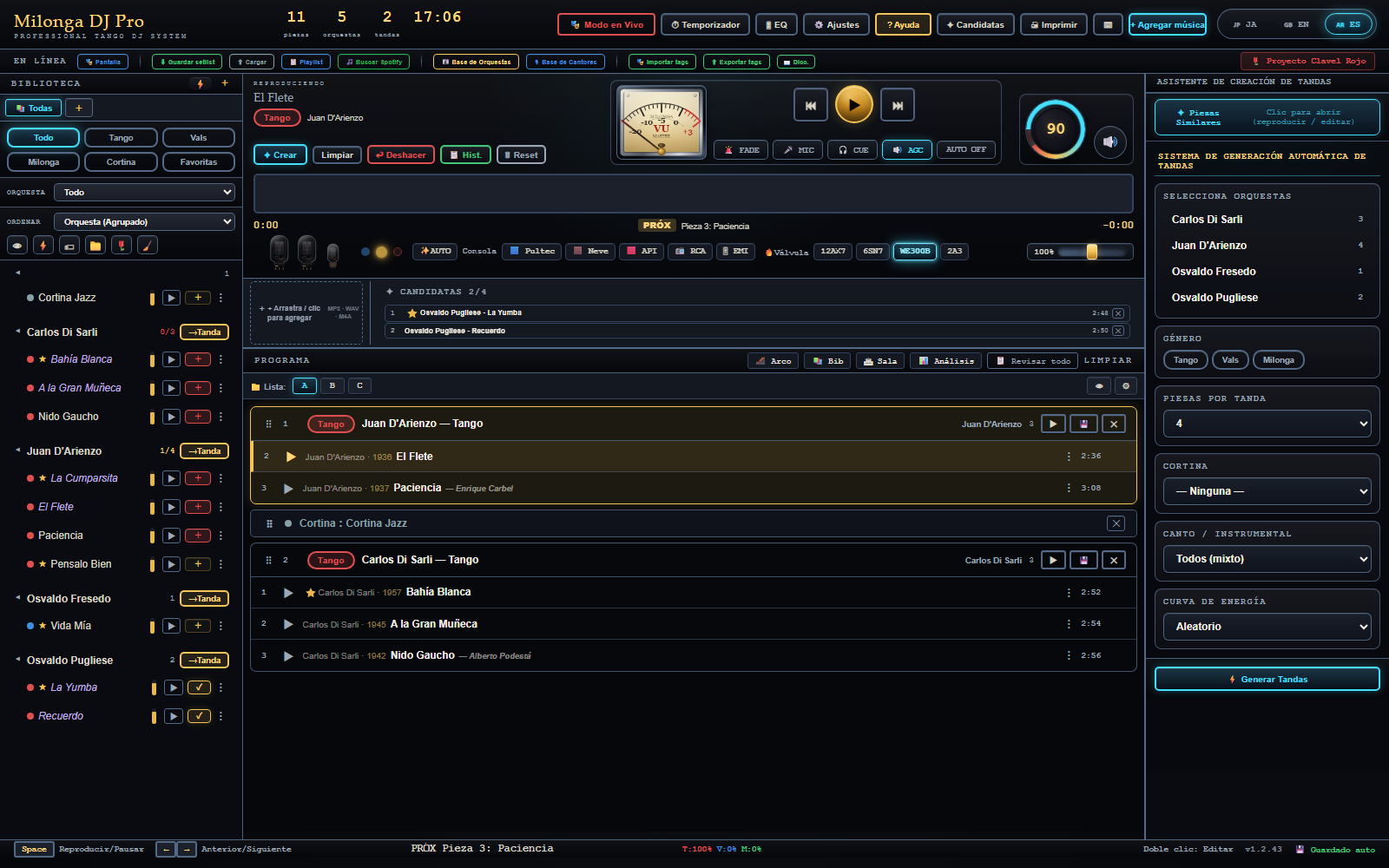The image size is (1389, 868).
Task: Click the broom cleanup icon in library
Action: click(x=148, y=246)
